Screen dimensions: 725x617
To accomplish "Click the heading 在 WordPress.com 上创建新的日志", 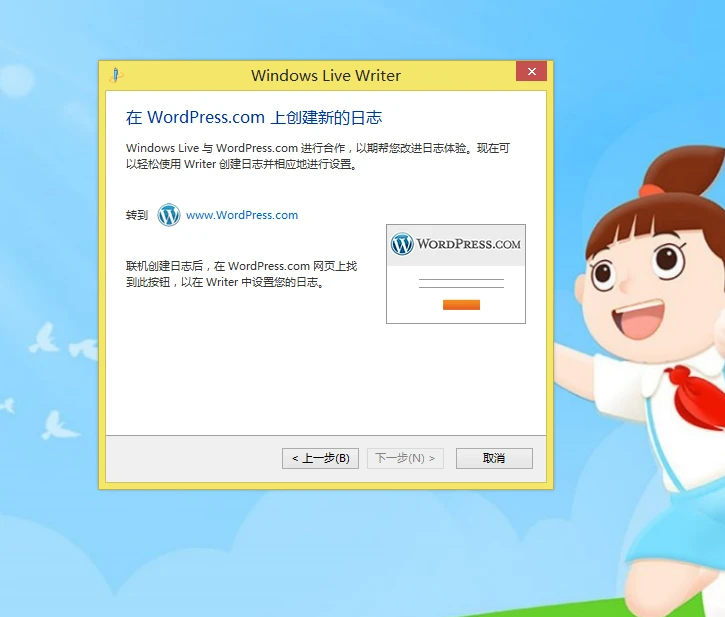I will click(x=254, y=117).
